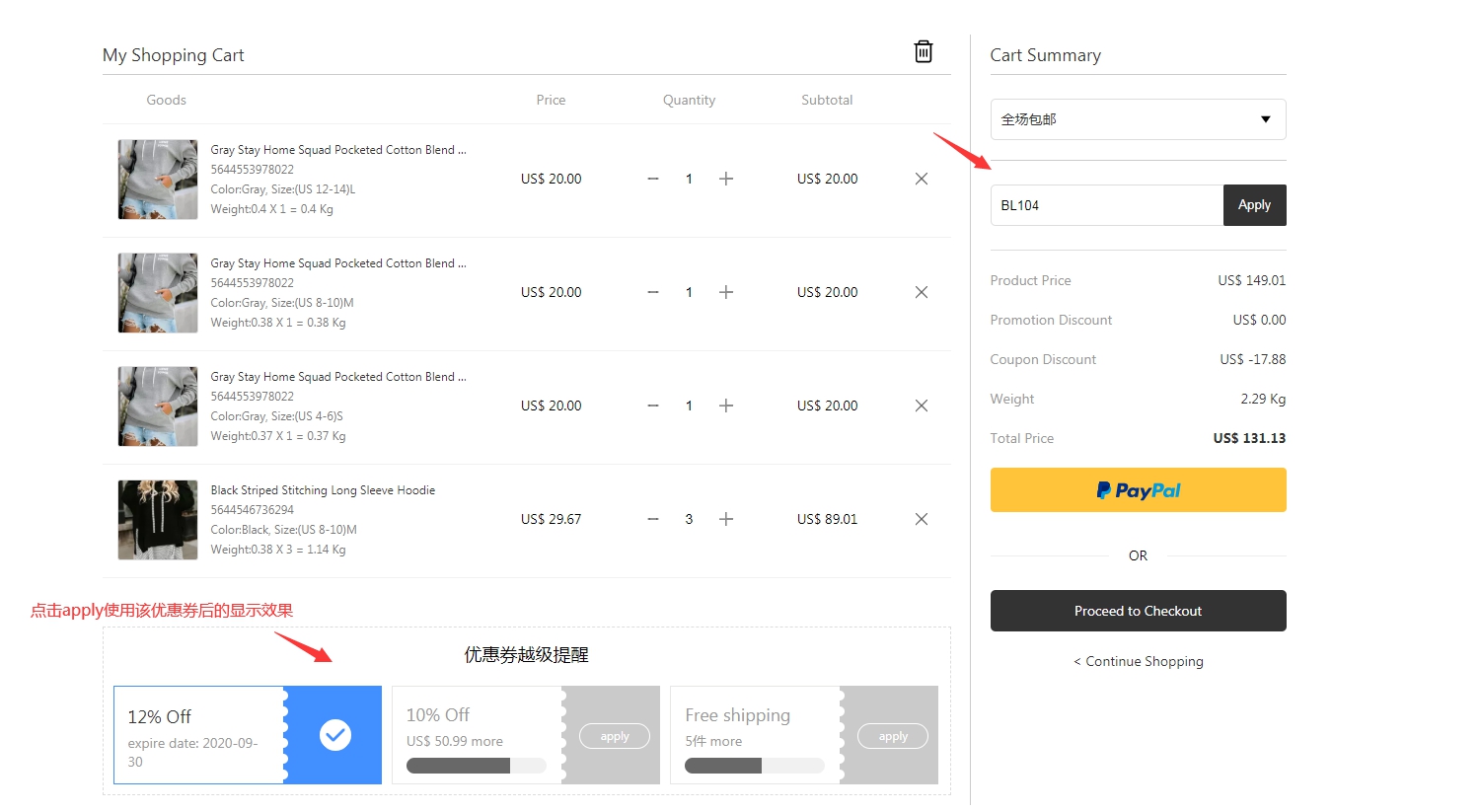1480x812 pixels.
Task: Increase quantity of US 4-6 S gray hoodie
Action: click(726, 406)
